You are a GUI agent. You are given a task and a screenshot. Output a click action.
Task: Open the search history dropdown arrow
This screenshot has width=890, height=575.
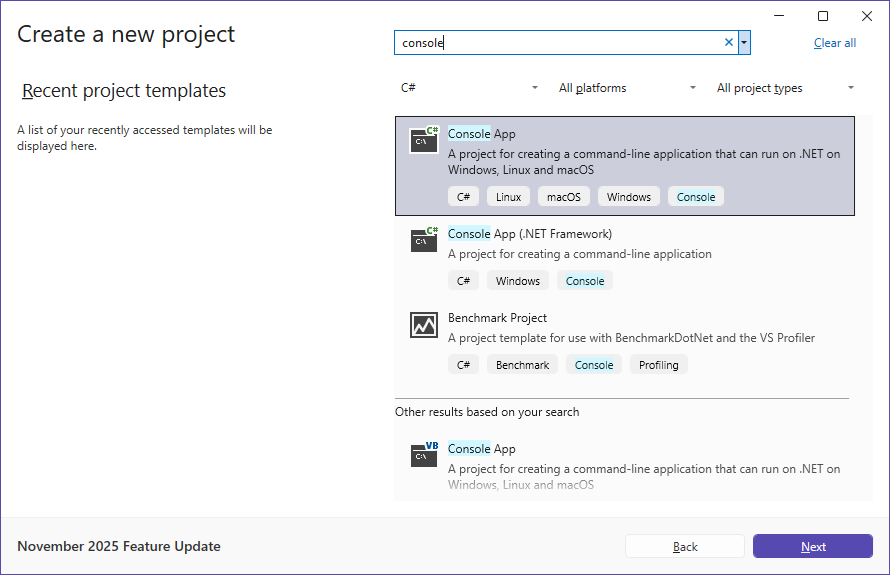[744, 43]
